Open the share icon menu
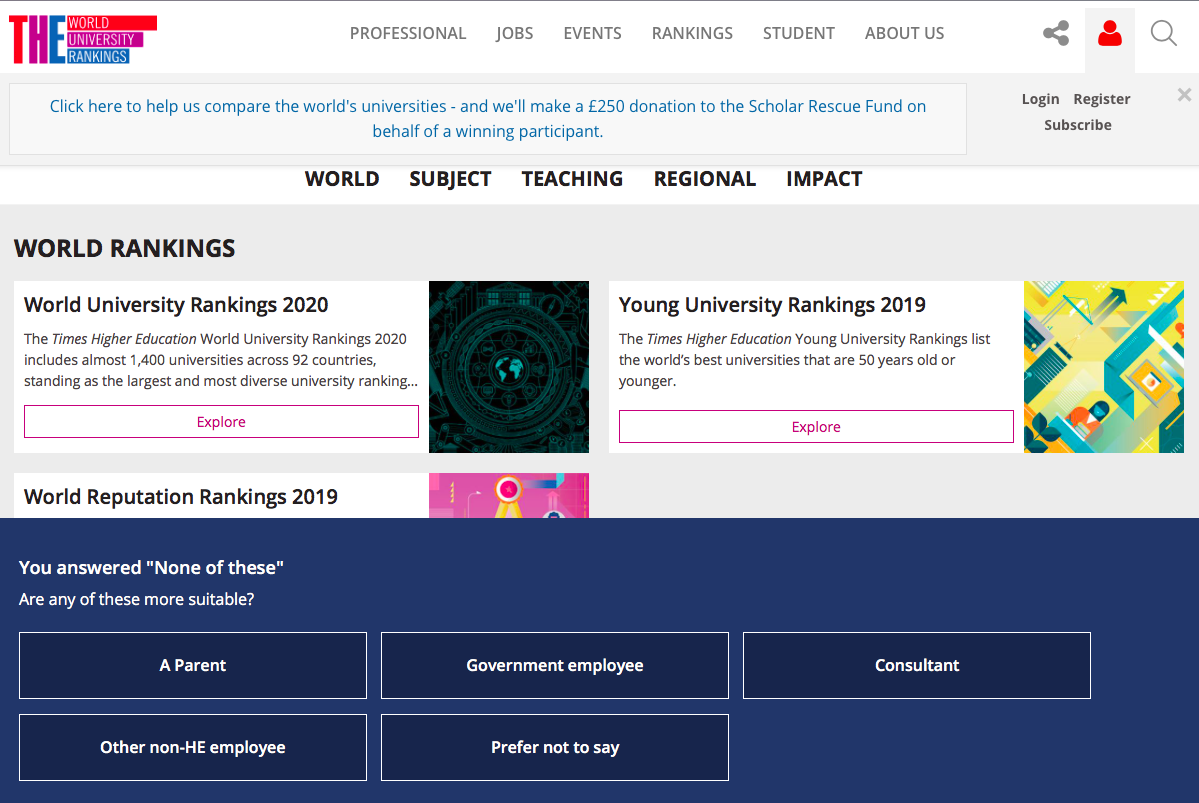Viewport: 1199px width, 803px height. [1056, 33]
